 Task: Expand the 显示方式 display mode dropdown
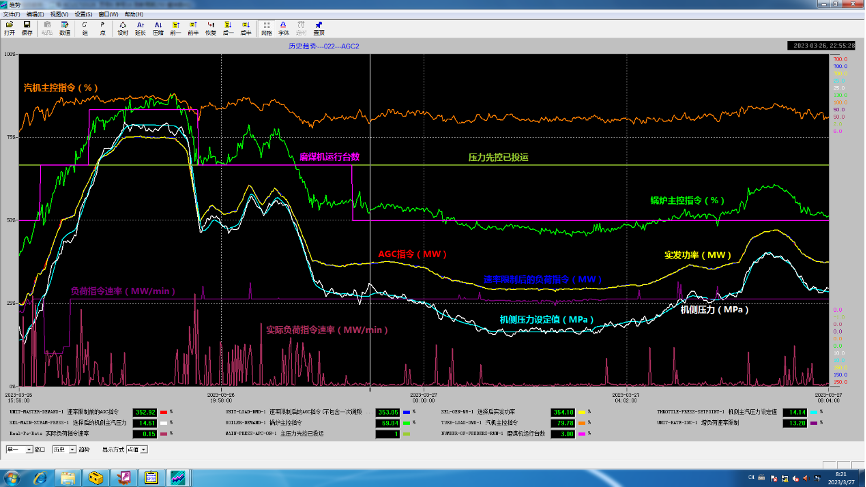click(145, 450)
